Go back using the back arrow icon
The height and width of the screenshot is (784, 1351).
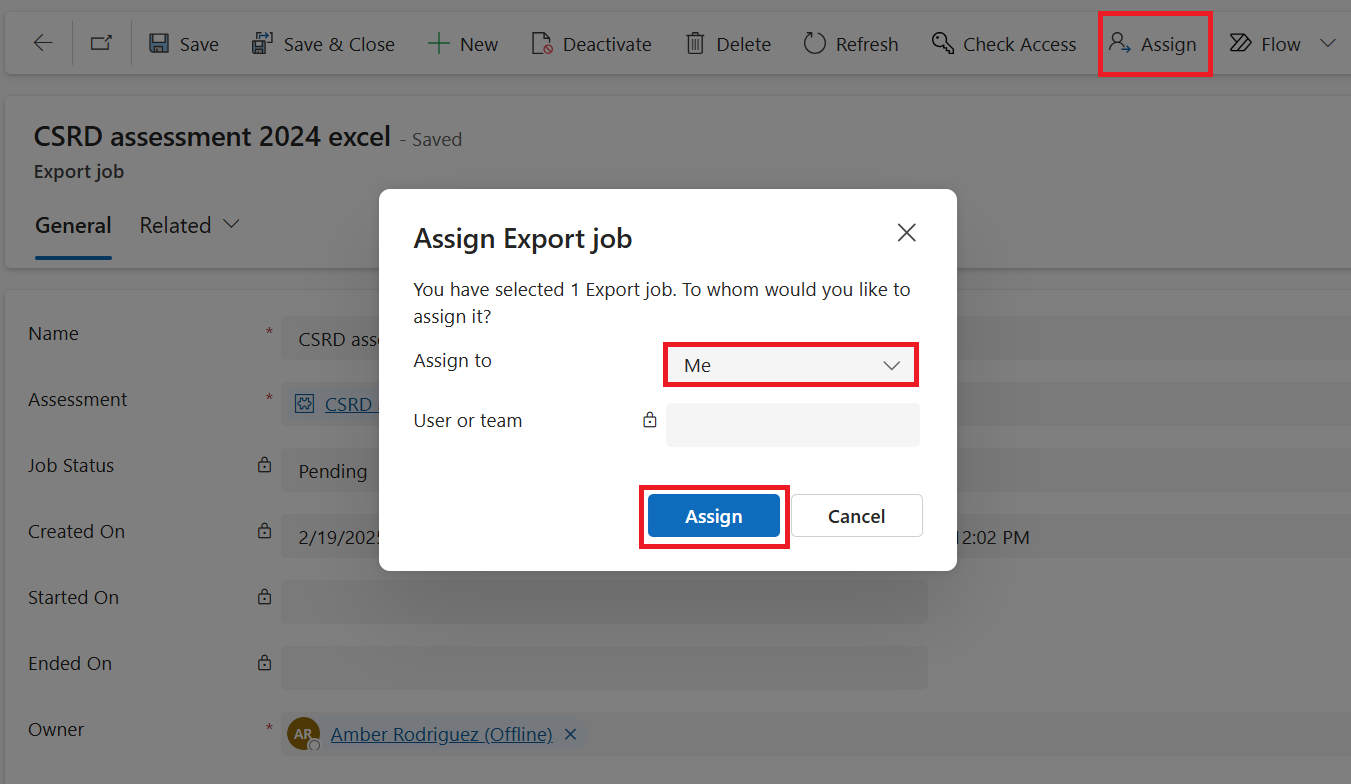(x=43, y=43)
